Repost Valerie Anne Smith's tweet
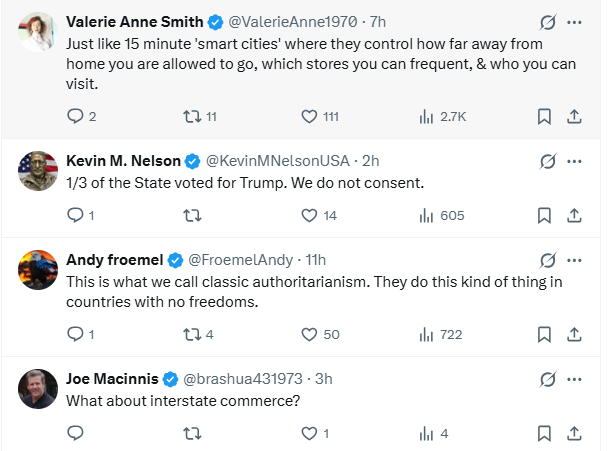 click(194, 116)
